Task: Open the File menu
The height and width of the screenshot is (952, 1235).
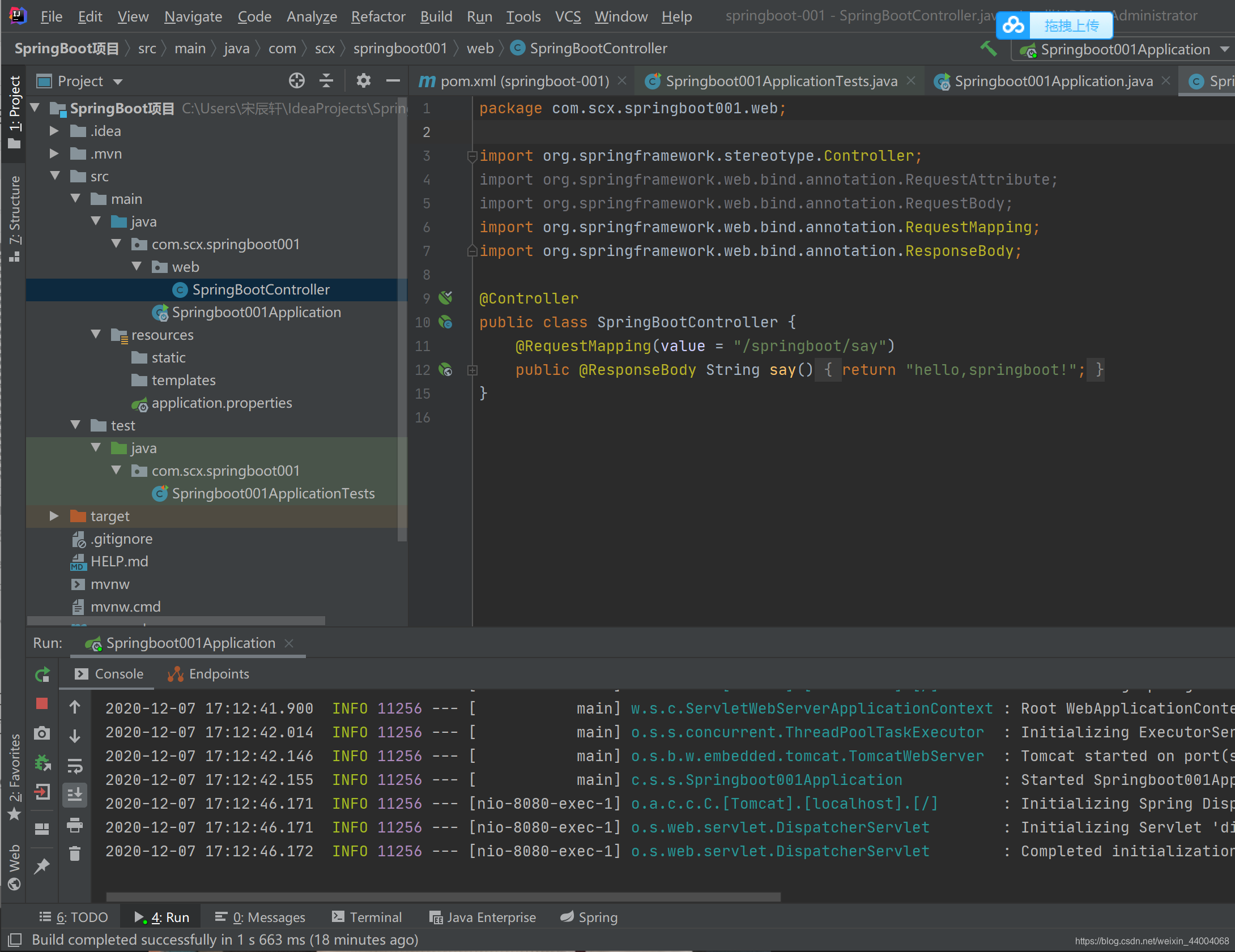Action: coord(51,16)
